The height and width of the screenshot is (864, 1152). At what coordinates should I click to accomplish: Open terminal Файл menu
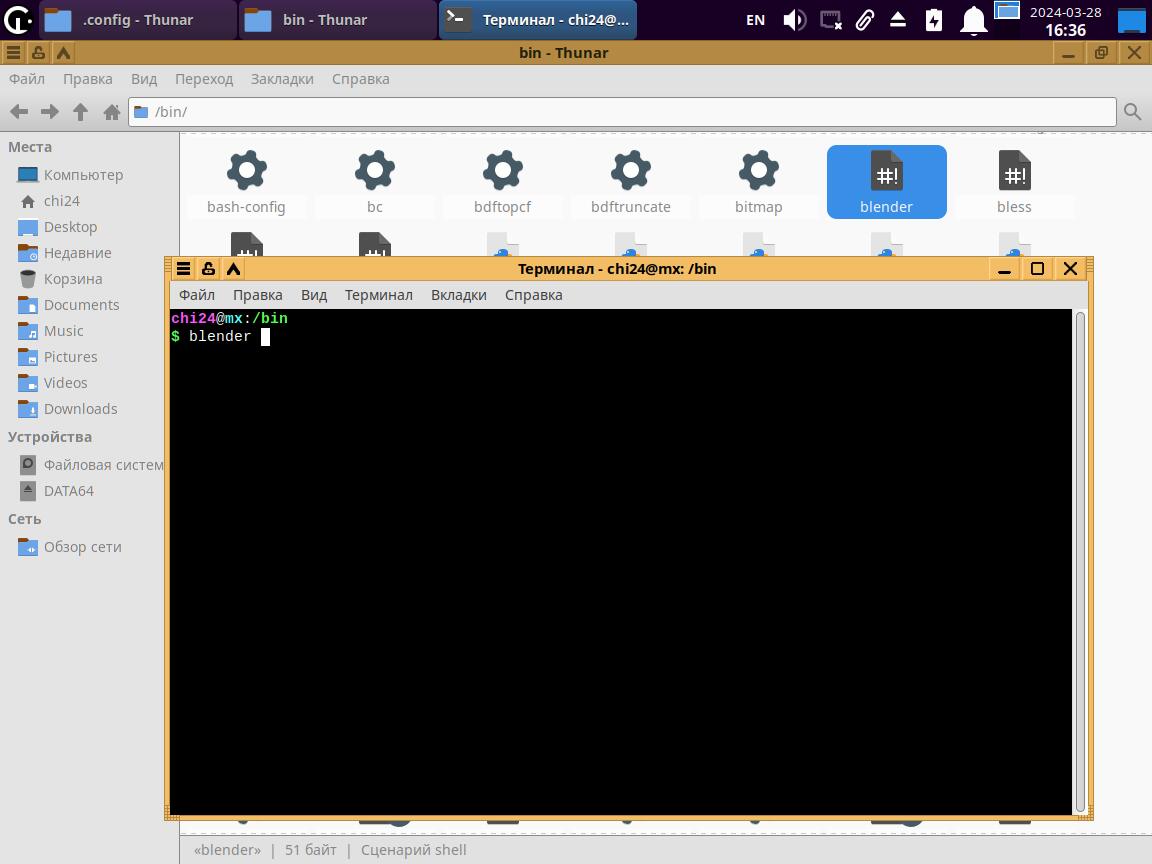coord(197,295)
